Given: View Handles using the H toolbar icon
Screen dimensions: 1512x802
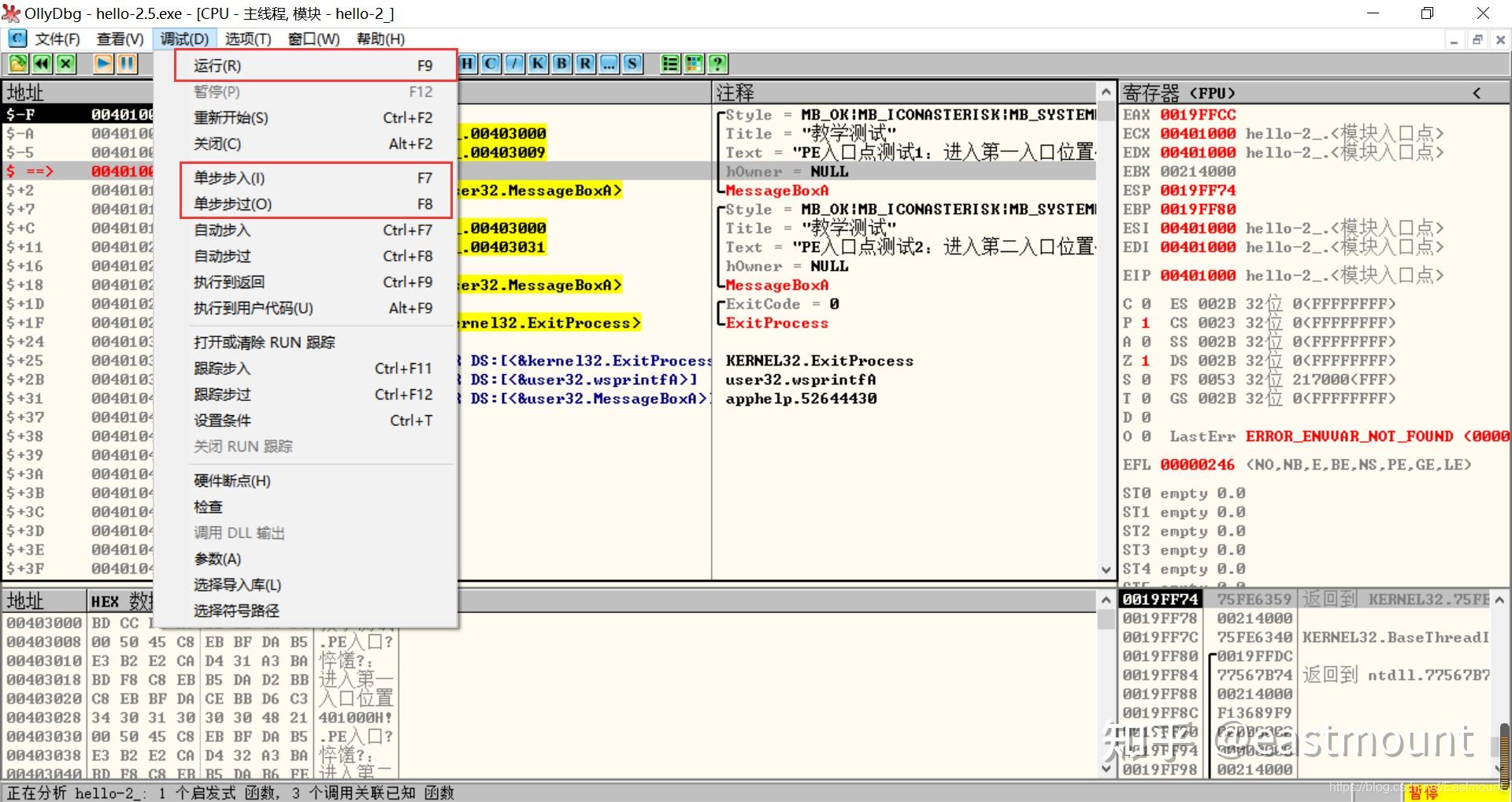Looking at the screenshot, I should click(466, 64).
